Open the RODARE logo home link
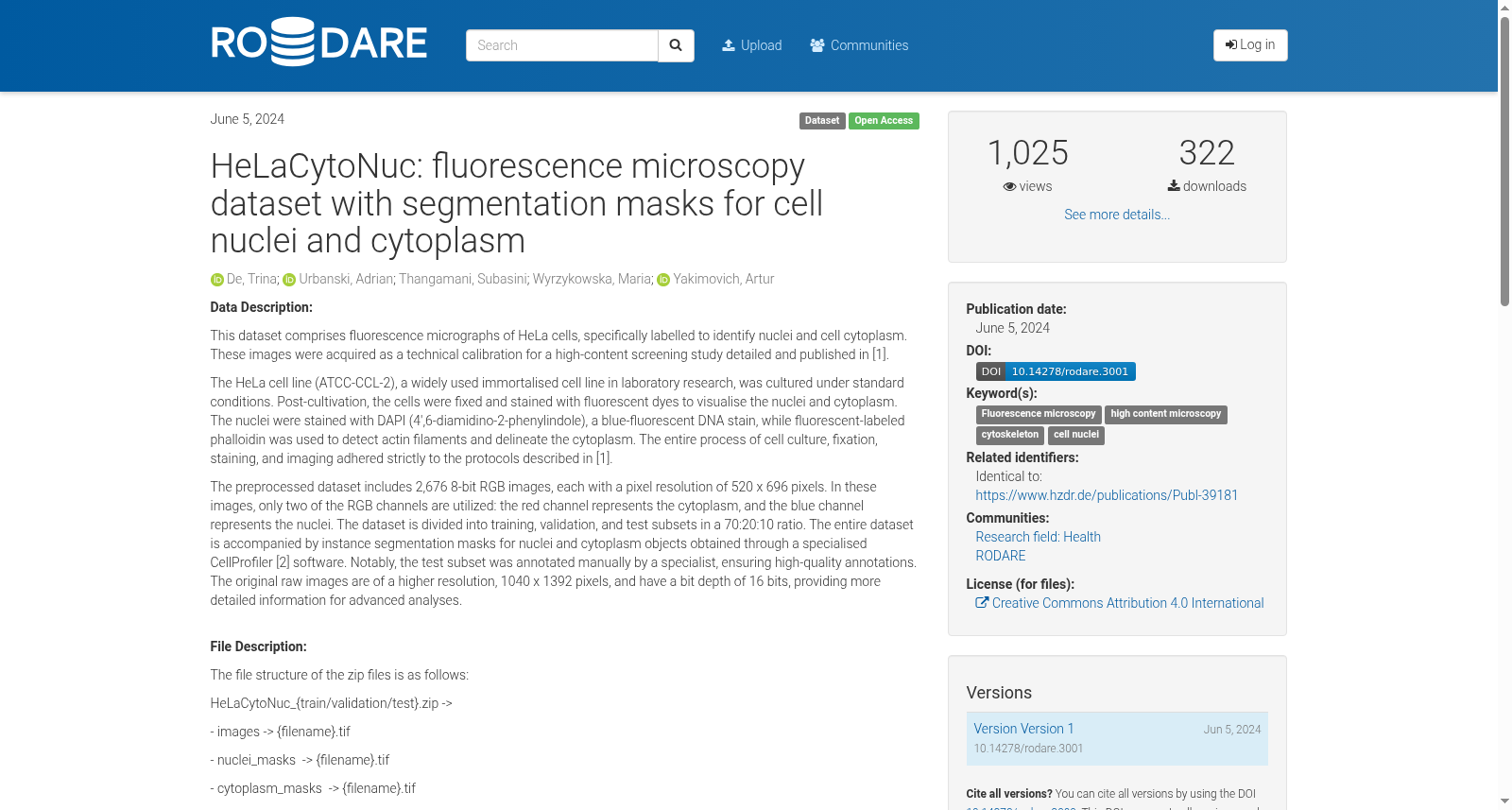The image size is (1512, 810). pyautogui.click(x=318, y=43)
